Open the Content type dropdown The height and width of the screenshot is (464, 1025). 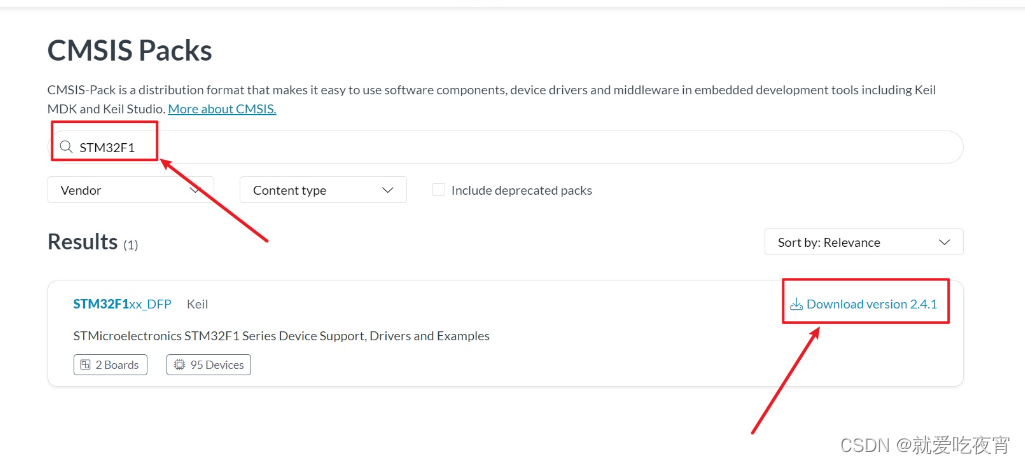click(323, 190)
